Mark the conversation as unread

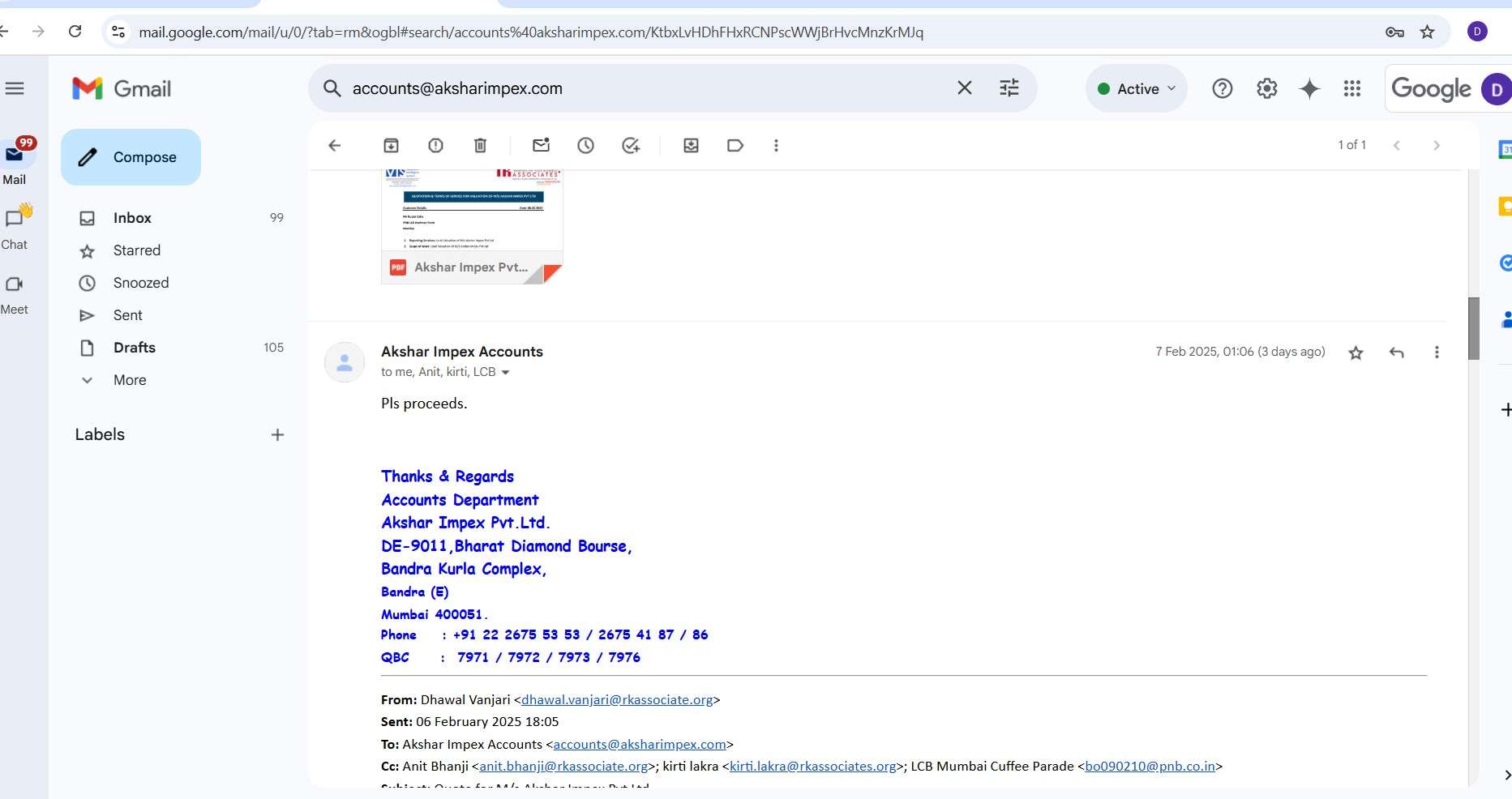[541, 145]
